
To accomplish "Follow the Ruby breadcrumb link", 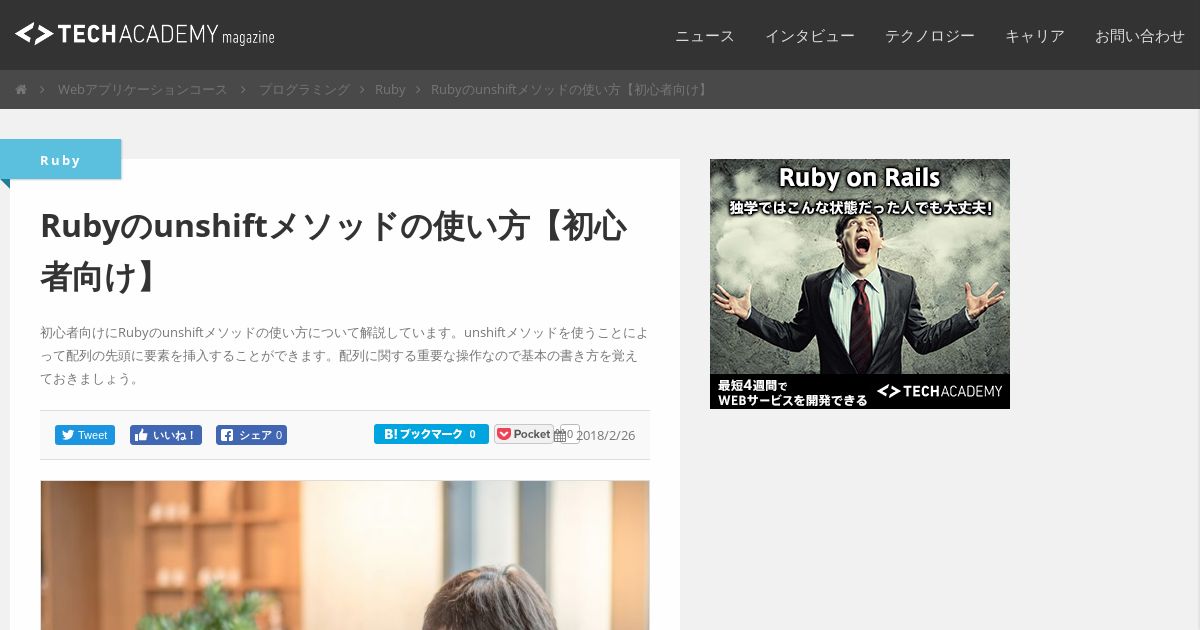I will [x=390, y=90].
